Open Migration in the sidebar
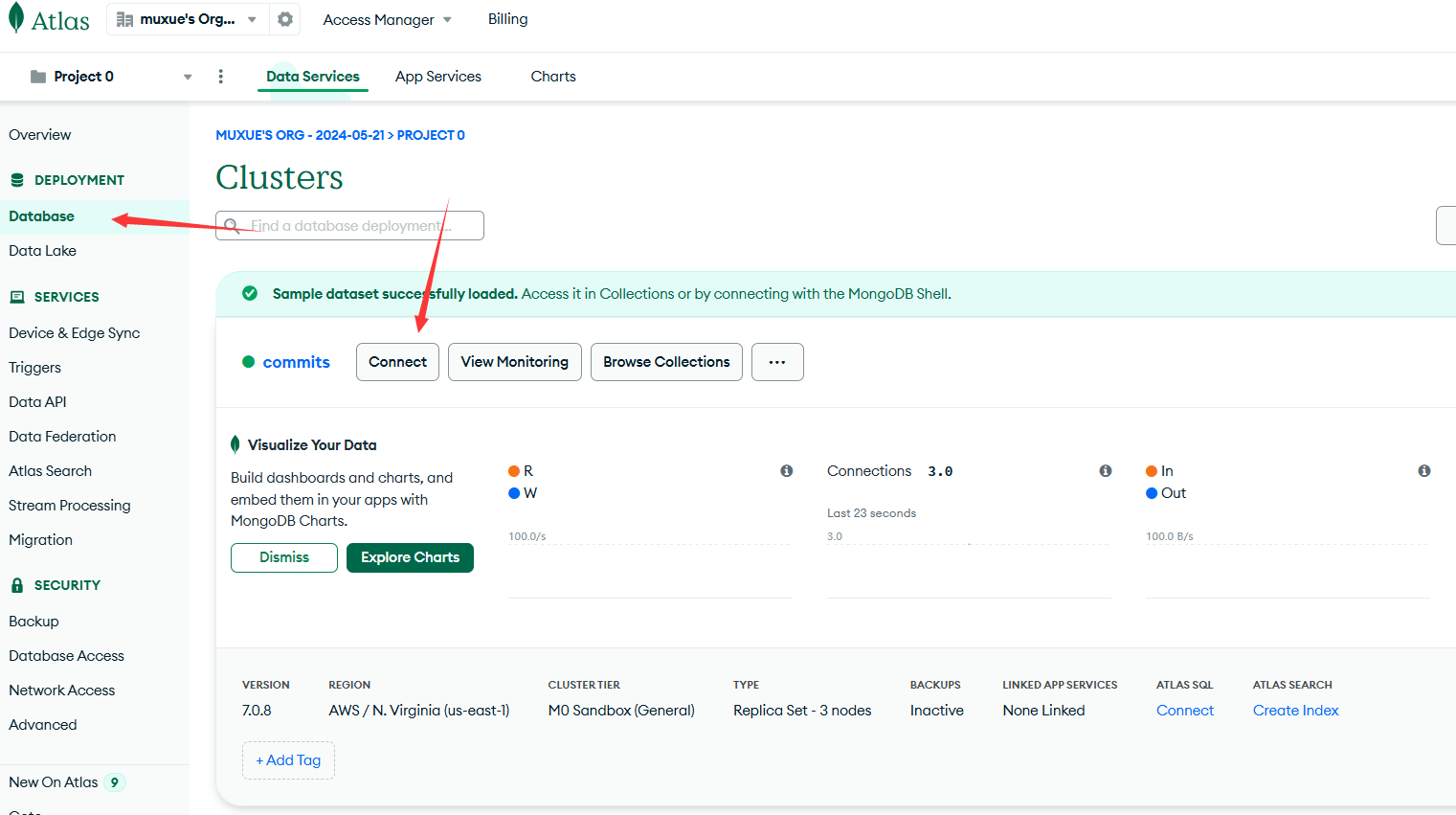1456x815 pixels. point(41,540)
